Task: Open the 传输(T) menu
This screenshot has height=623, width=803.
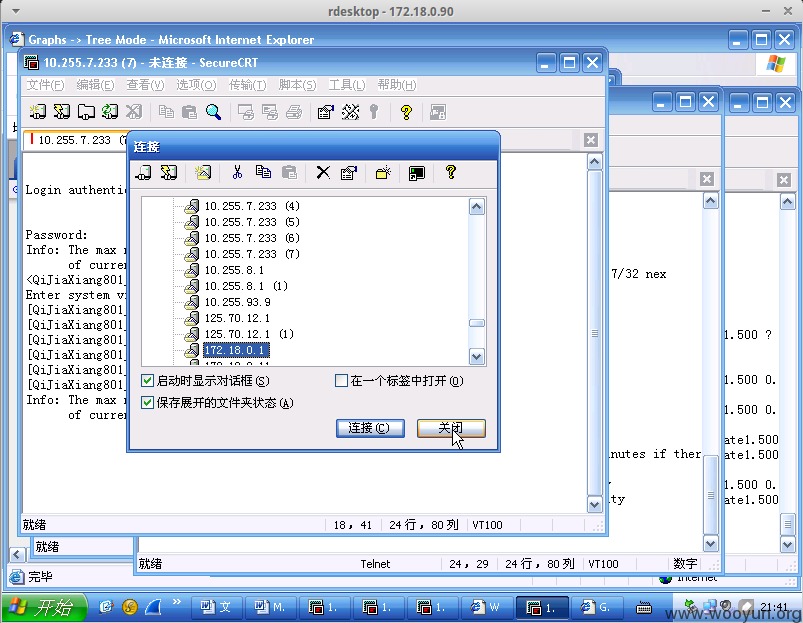Action: click(247, 84)
